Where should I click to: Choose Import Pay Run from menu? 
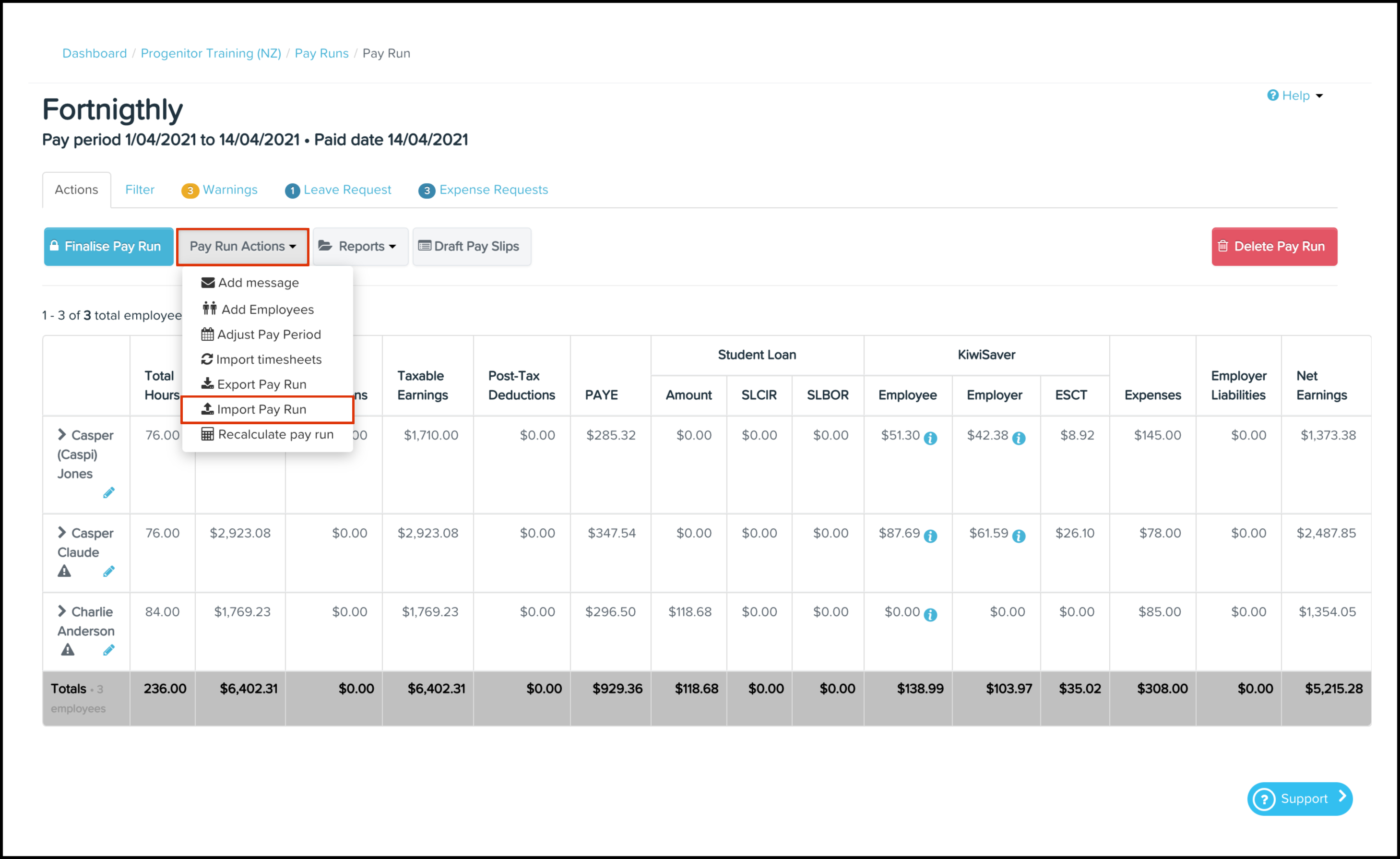point(261,409)
